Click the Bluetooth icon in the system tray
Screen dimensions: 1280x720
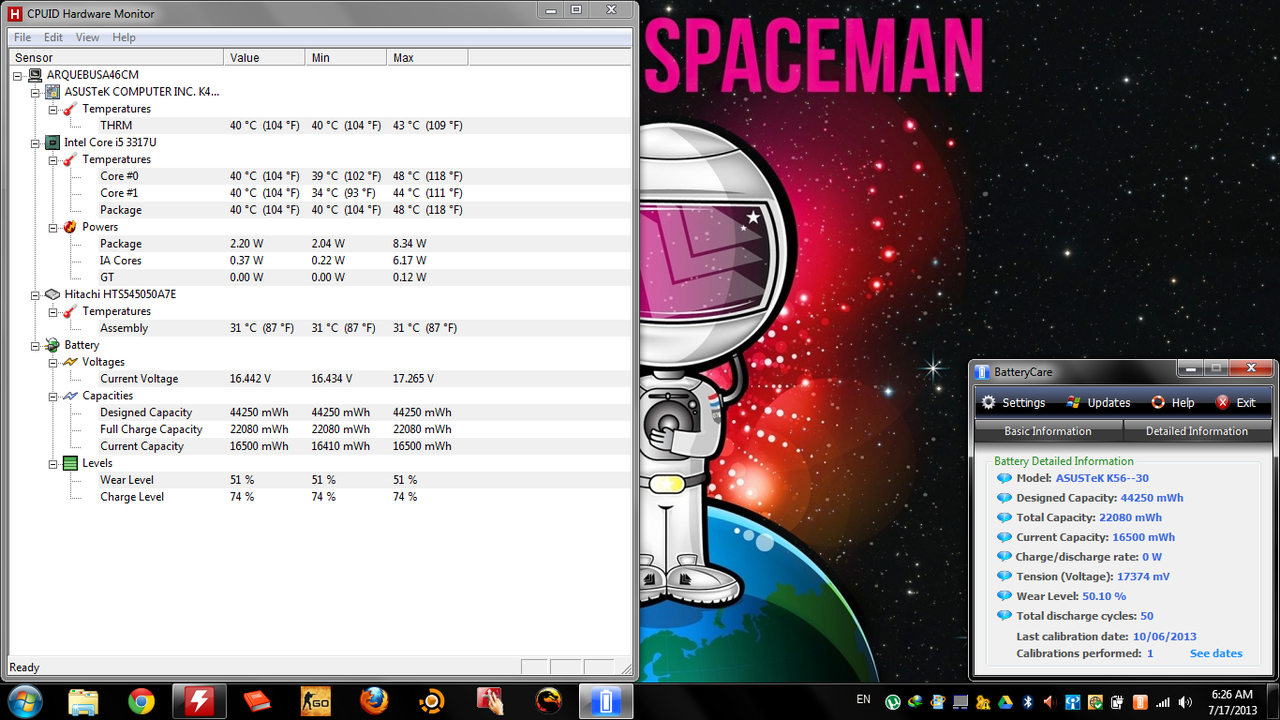[1027, 702]
